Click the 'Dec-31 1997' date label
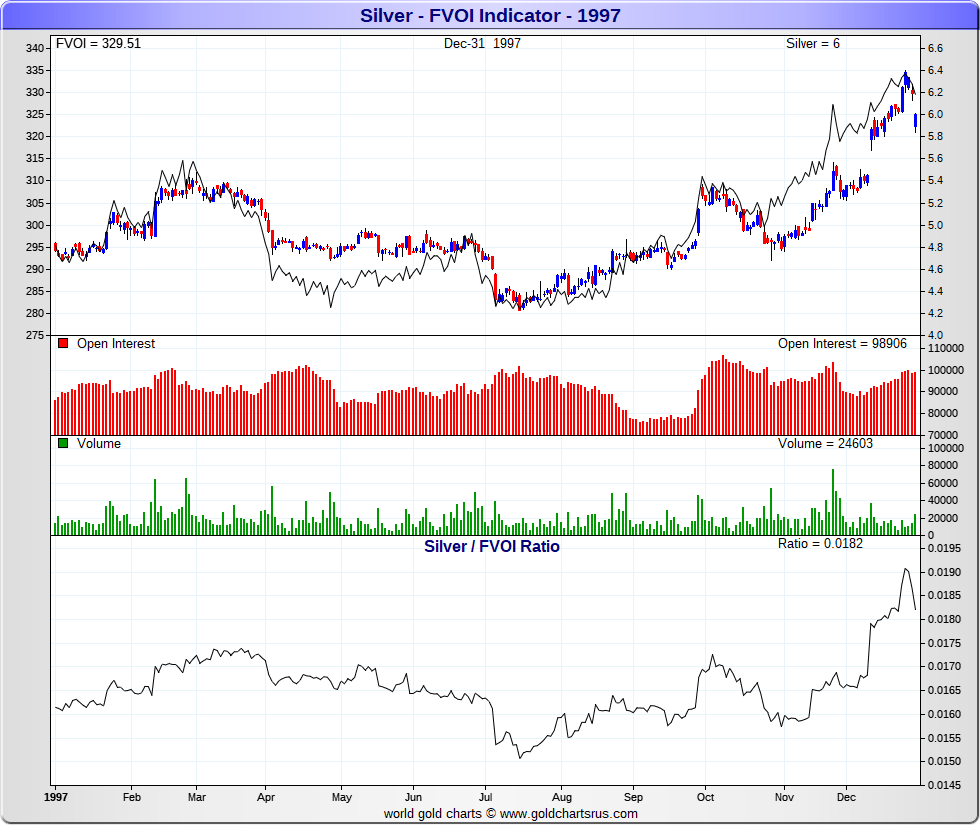The height and width of the screenshot is (825, 980). click(x=482, y=43)
